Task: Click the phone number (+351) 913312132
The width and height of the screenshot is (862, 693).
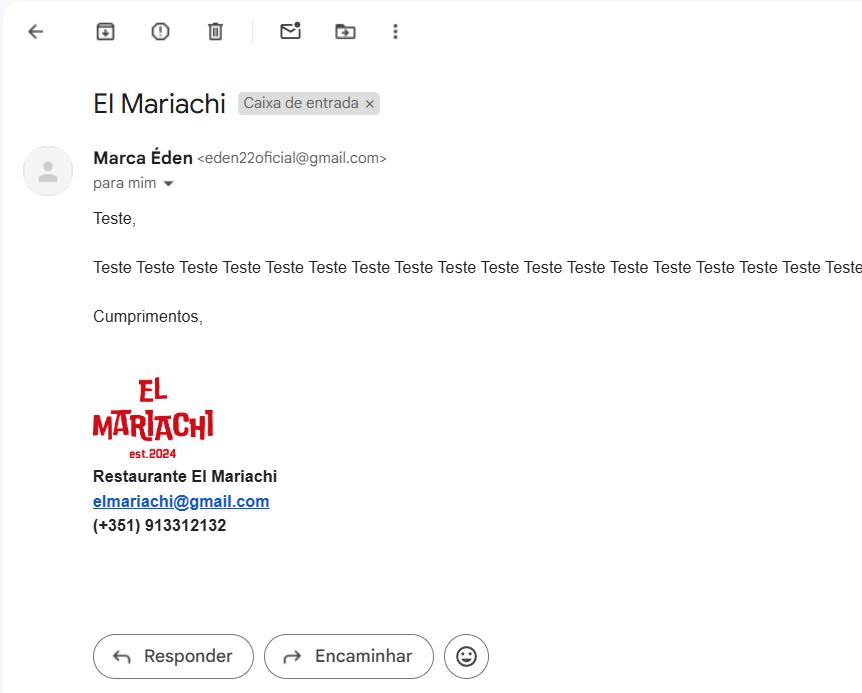Action: click(x=159, y=525)
